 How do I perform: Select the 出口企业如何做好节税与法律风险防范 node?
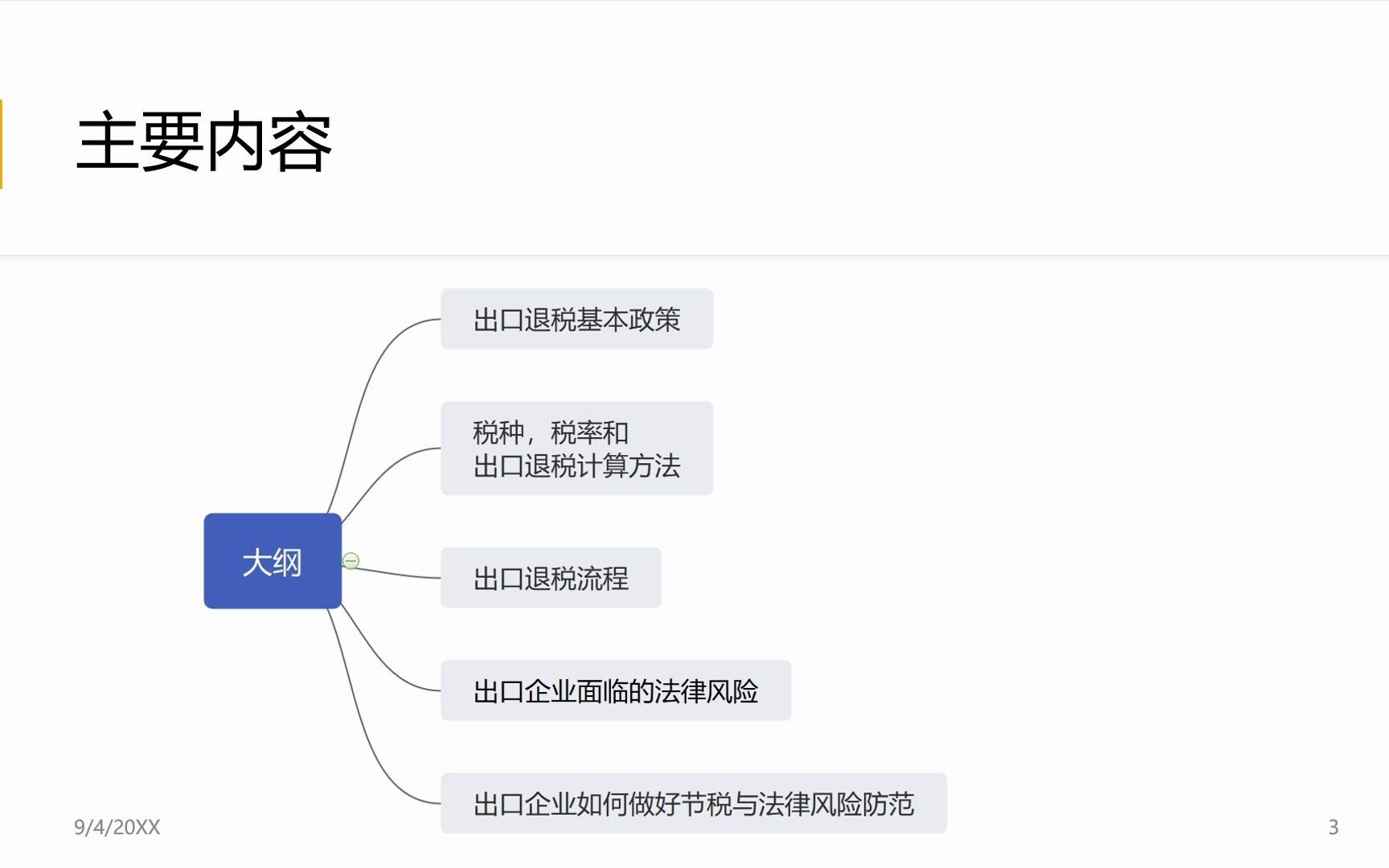pos(694,803)
